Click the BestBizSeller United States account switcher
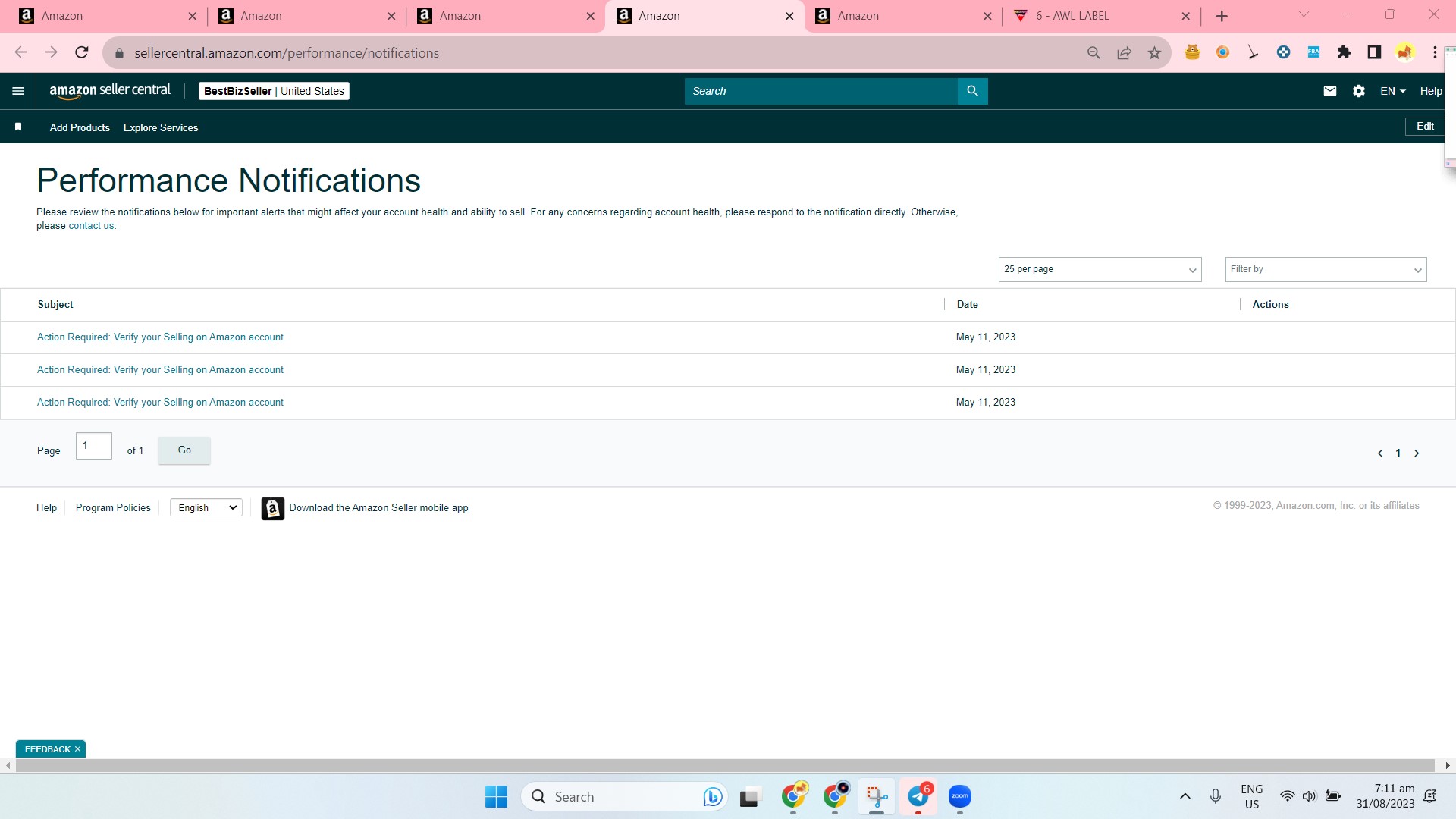Image resolution: width=1456 pixels, height=819 pixels. click(x=274, y=91)
